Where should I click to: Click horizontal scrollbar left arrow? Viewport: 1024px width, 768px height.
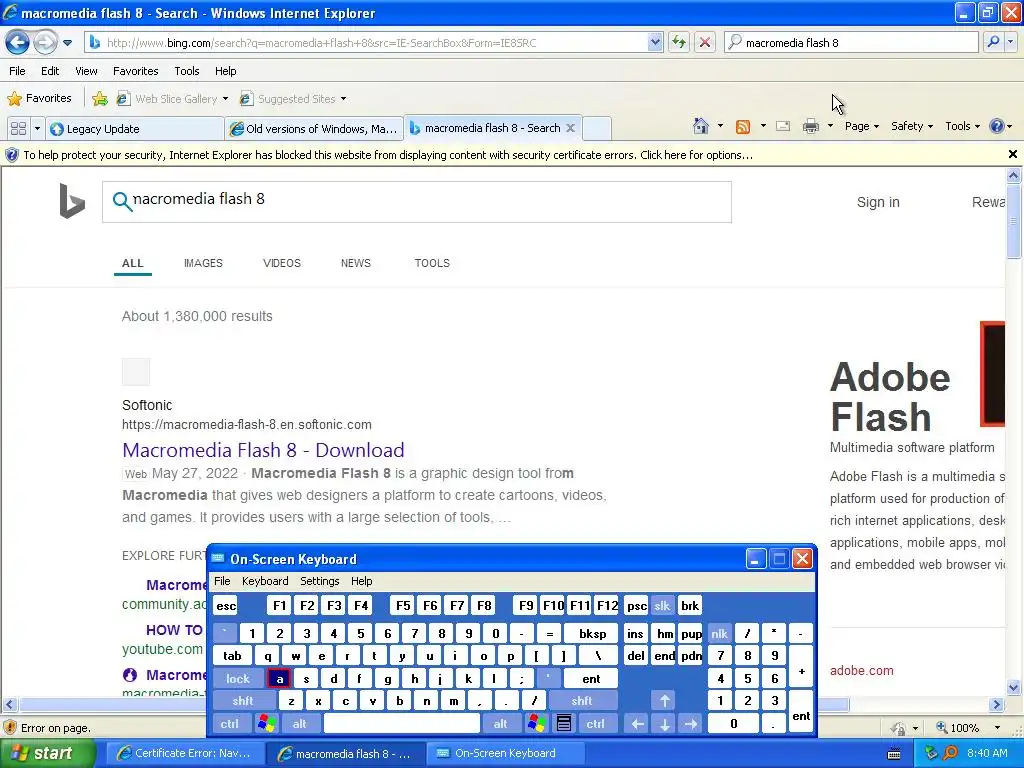(x=9, y=705)
